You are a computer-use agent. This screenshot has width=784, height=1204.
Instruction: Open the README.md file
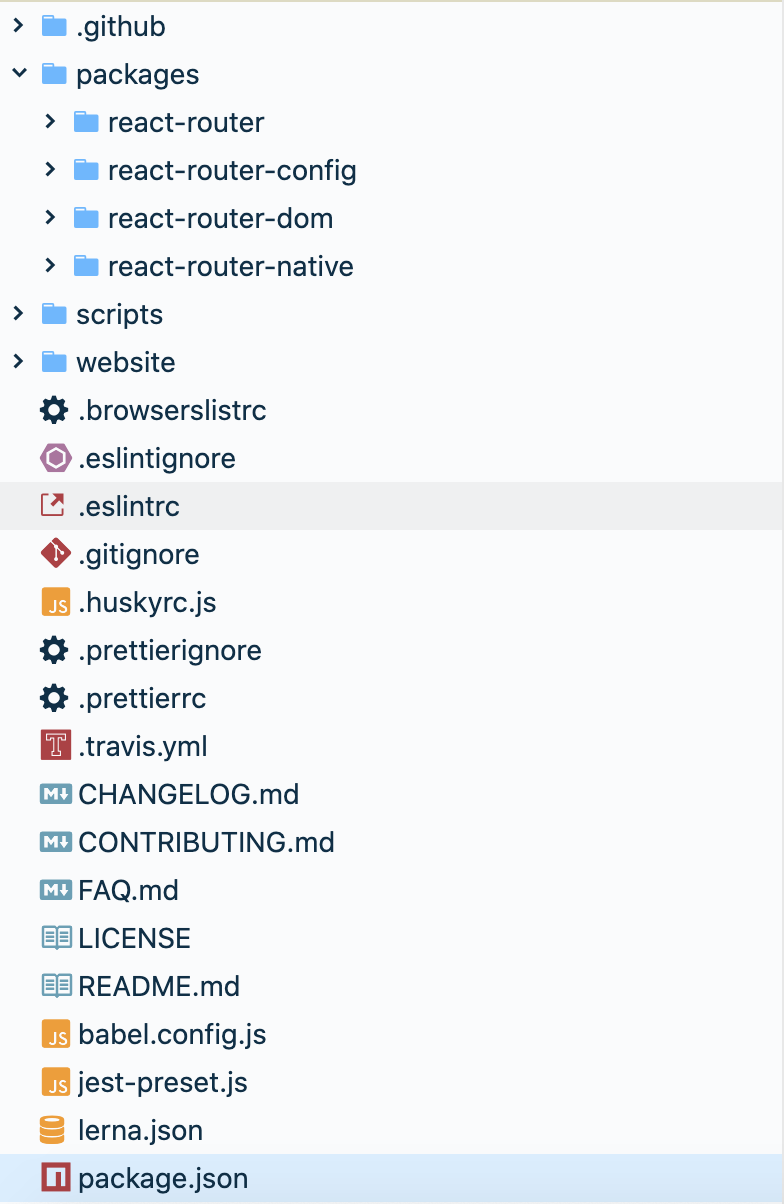[x=392, y=986]
